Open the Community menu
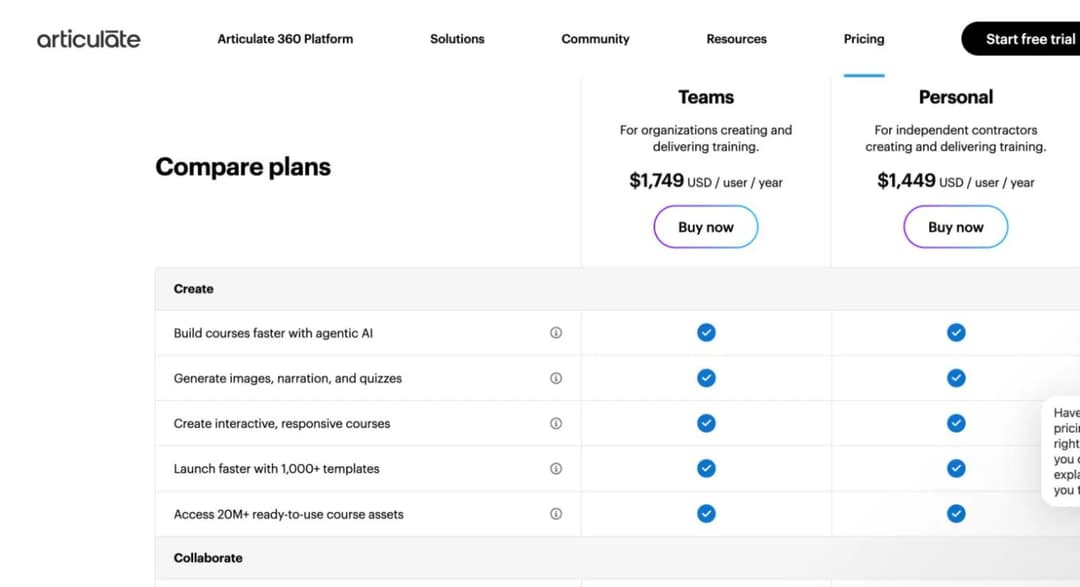The width and height of the screenshot is (1080, 587). coord(595,39)
